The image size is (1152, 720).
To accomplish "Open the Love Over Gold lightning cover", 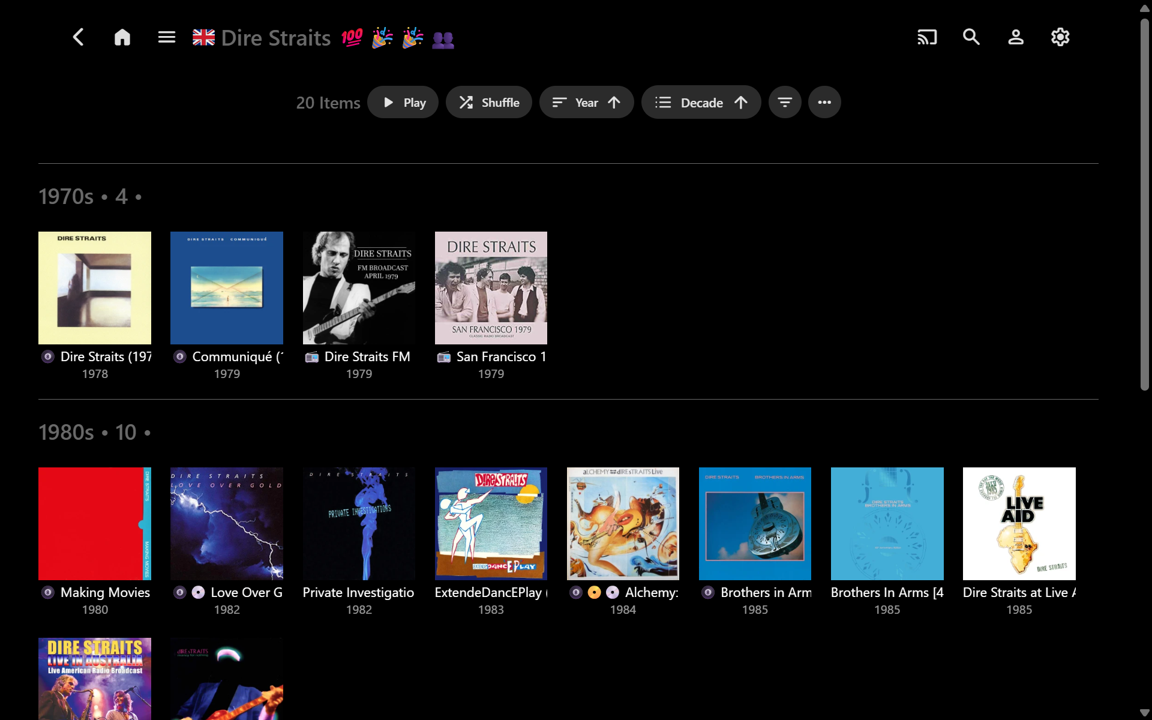I will (226, 524).
